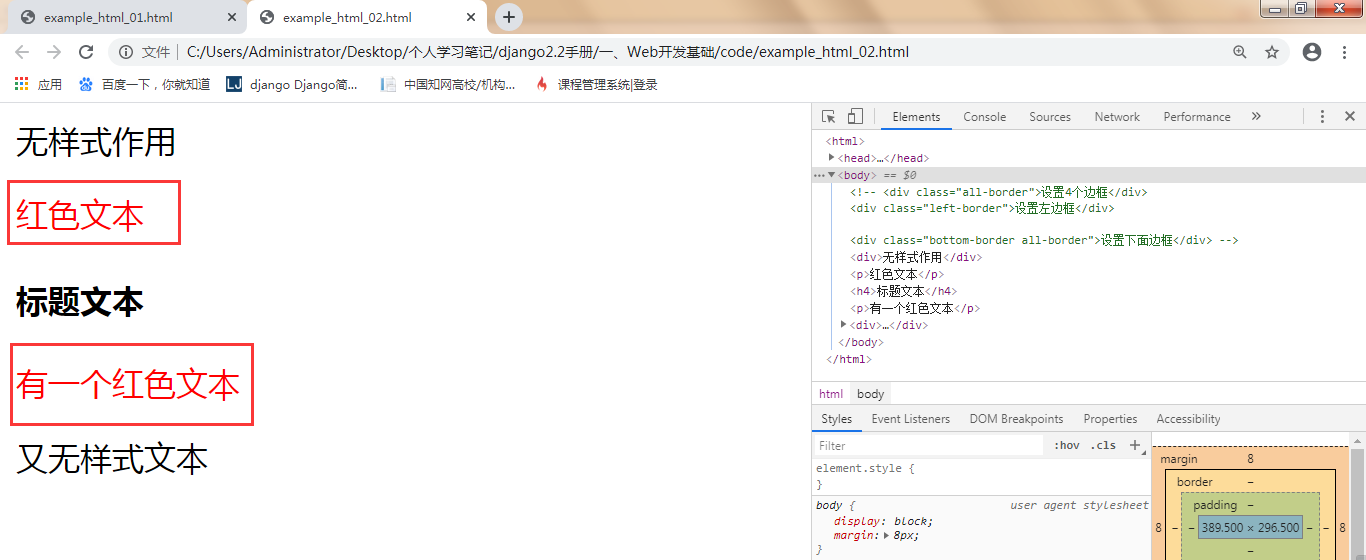The height and width of the screenshot is (560, 1366).
Task: Bookmark this page with star icon
Action: point(1272,52)
